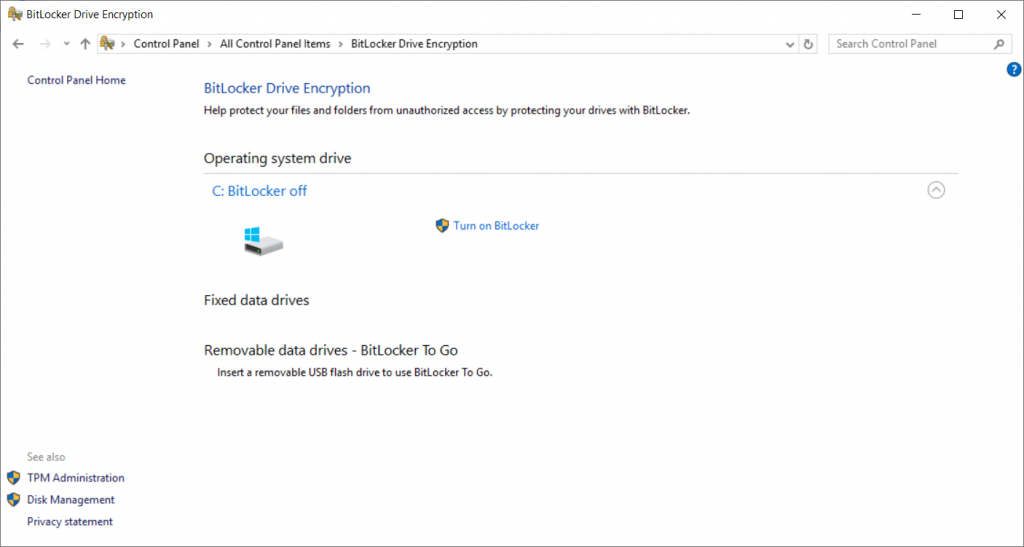Click the Fixed data drives heading
The height and width of the screenshot is (547, 1024).
(x=257, y=300)
